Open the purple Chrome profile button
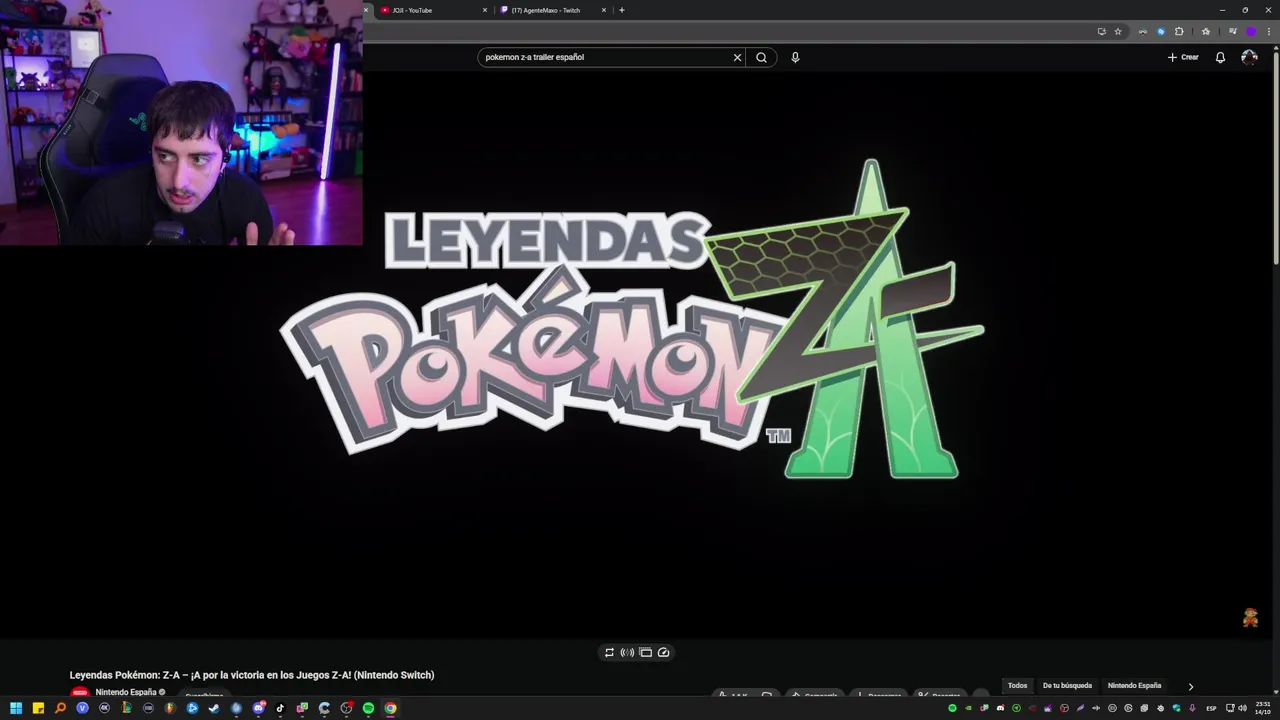Image resolution: width=1280 pixels, height=720 pixels. click(x=1250, y=31)
